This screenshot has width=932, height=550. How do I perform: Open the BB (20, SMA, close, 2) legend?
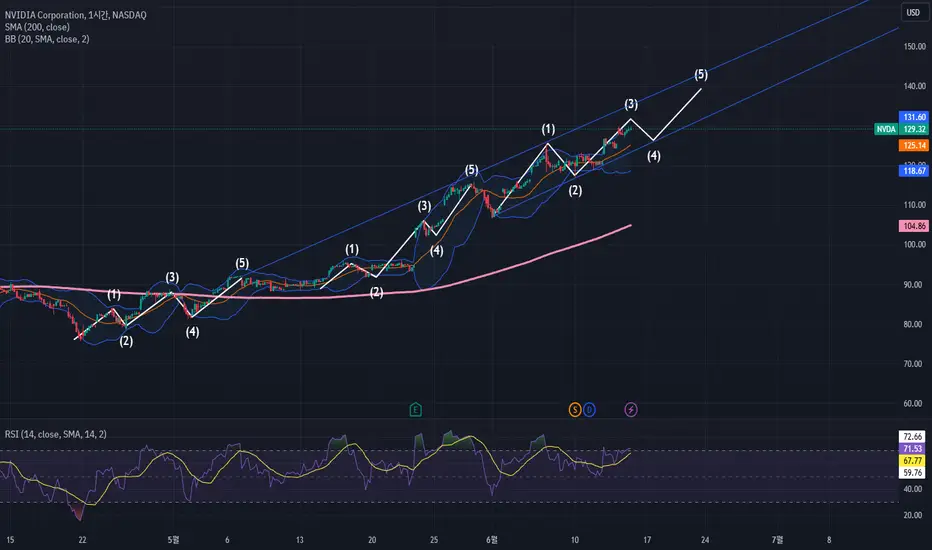(47, 39)
